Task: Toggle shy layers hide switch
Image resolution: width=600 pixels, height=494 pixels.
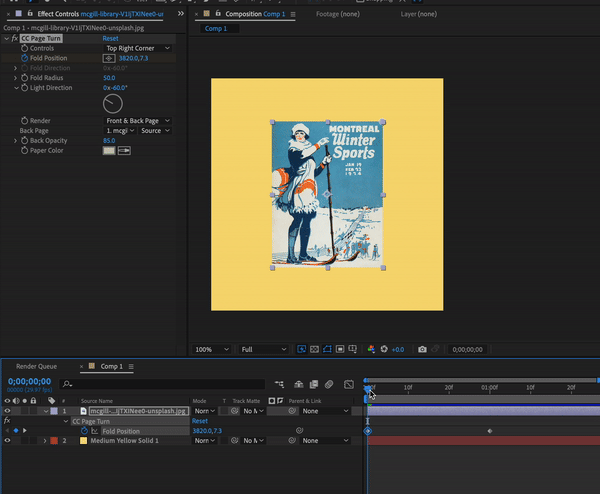Action: 298,384
